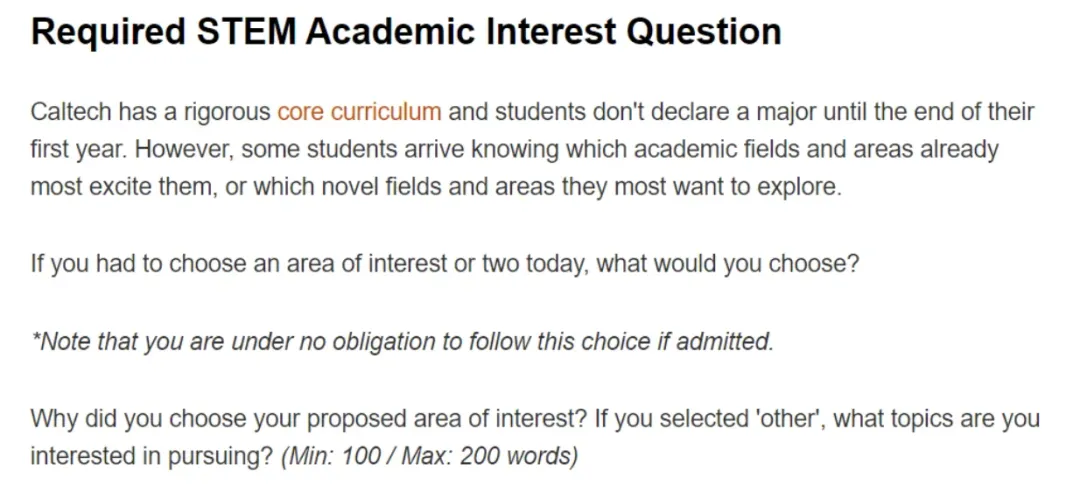Viewport: 1080px width, 485px height.
Task: Click the phrase first year
Action: tap(77, 150)
